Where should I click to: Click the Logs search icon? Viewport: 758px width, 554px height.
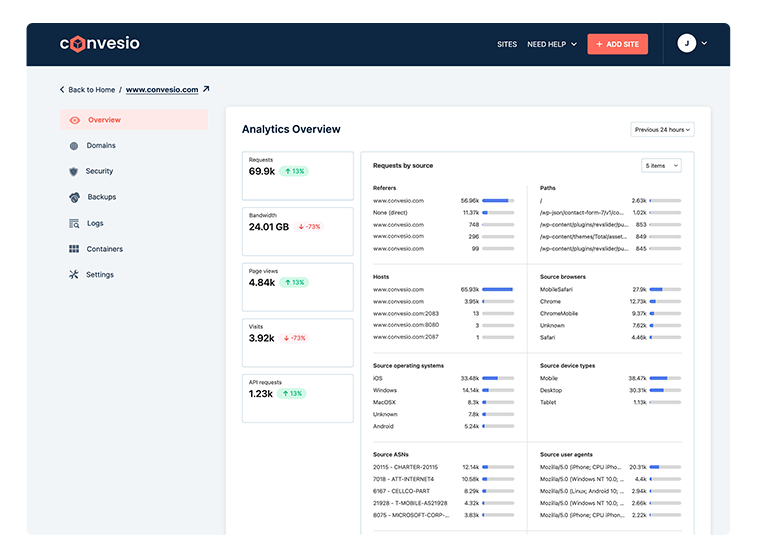pyautogui.click(x=74, y=223)
